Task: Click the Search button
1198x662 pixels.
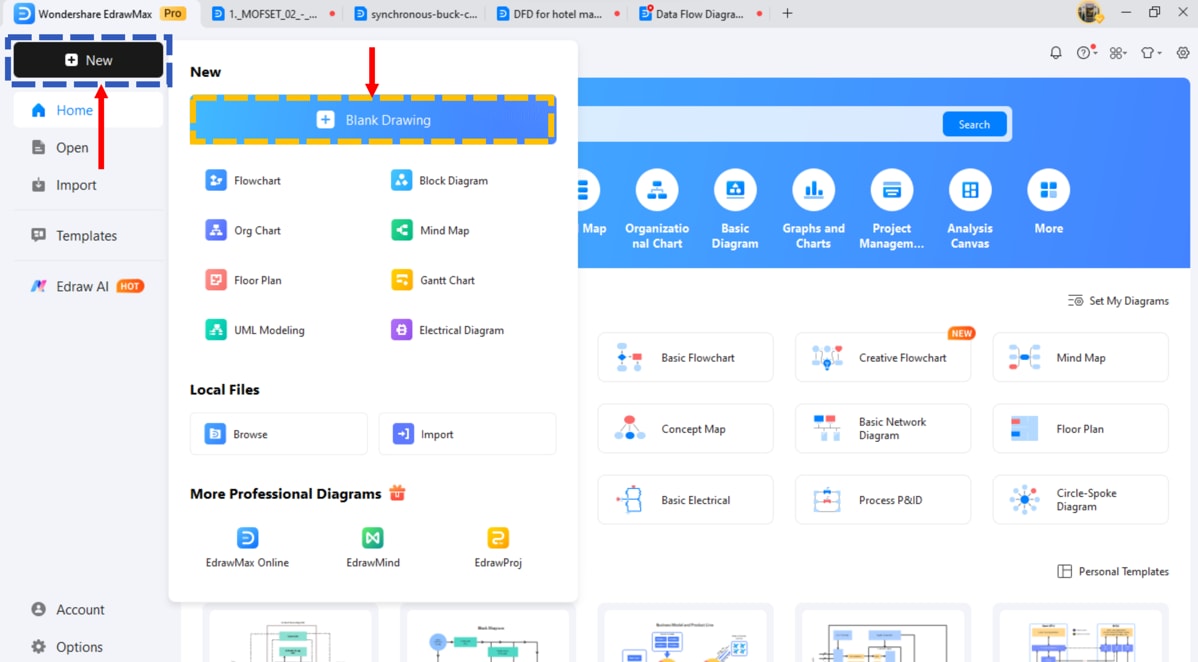Action: (974, 124)
